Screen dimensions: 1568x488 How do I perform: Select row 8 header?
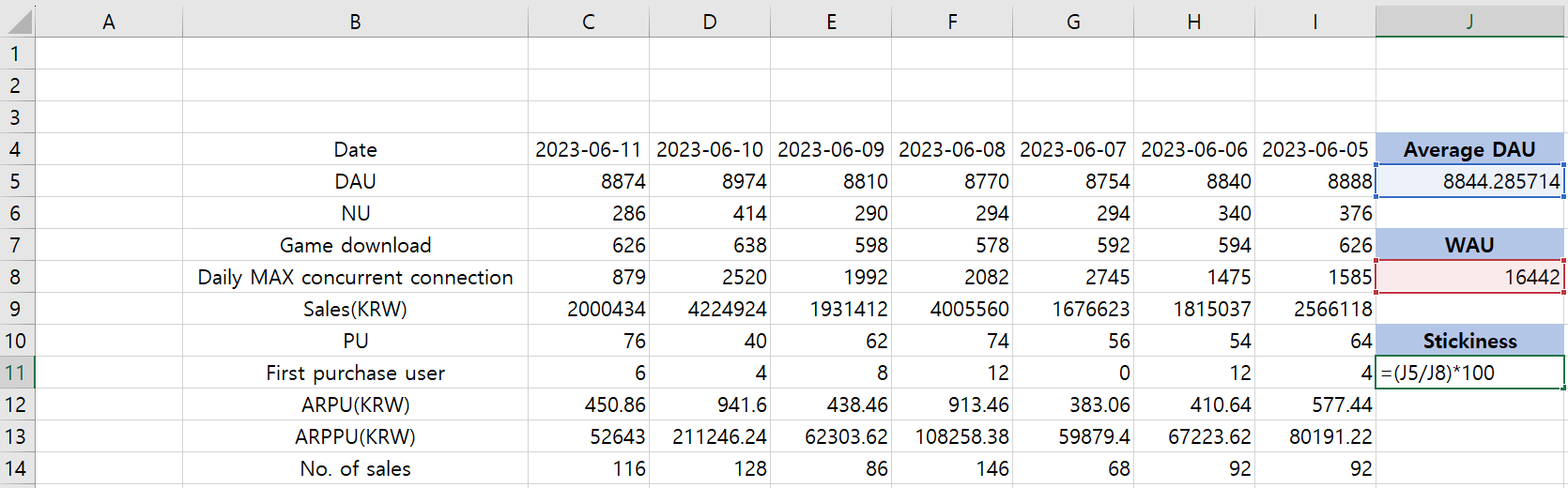coord(17,277)
